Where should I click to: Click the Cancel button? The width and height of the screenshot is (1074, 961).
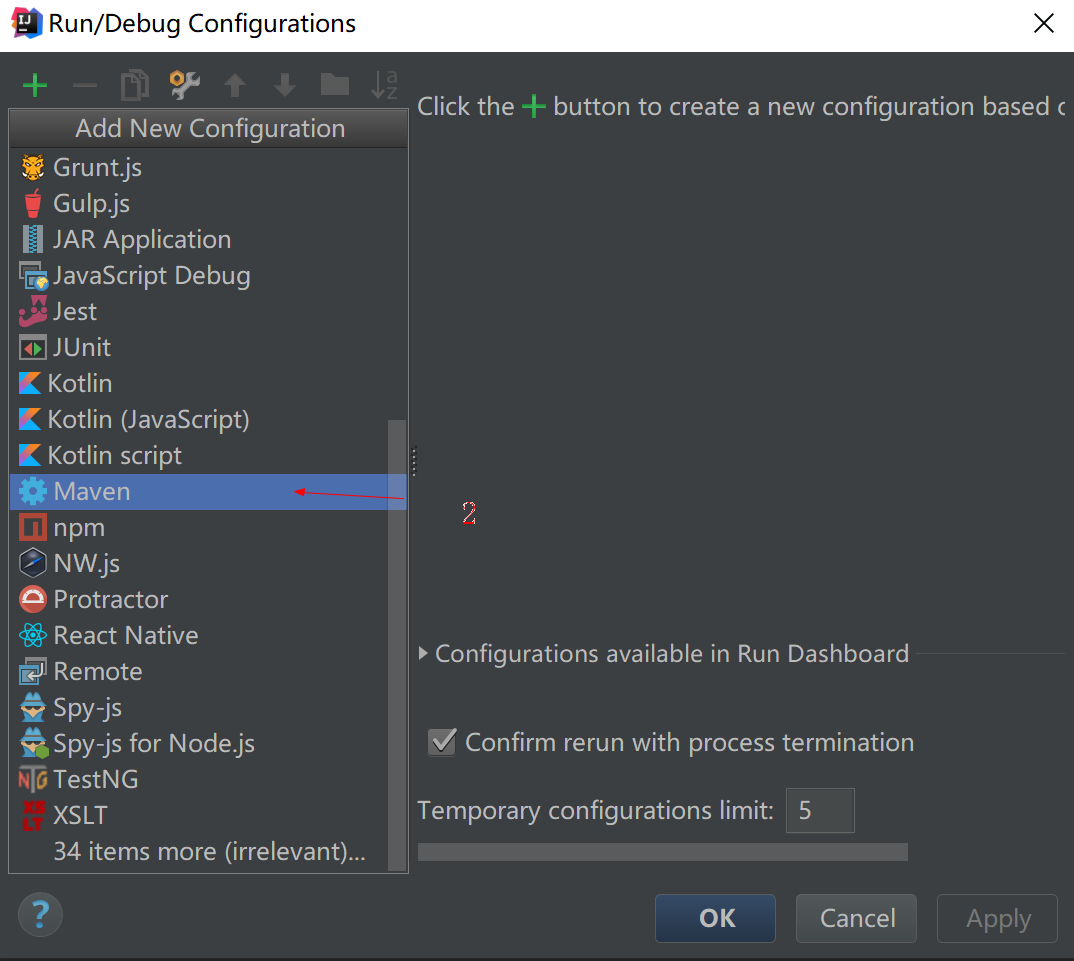pyautogui.click(x=856, y=918)
